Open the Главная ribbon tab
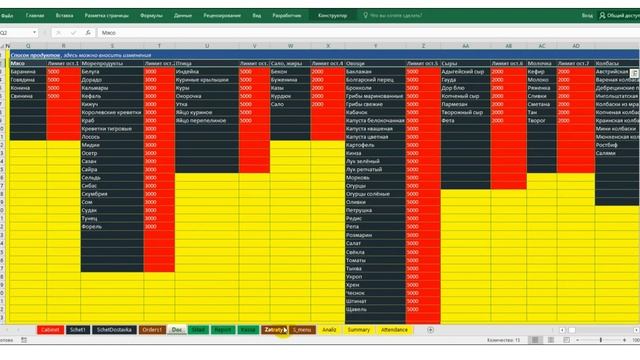This screenshot has height=360, width=640. pyautogui.click(x=35, y=16)
